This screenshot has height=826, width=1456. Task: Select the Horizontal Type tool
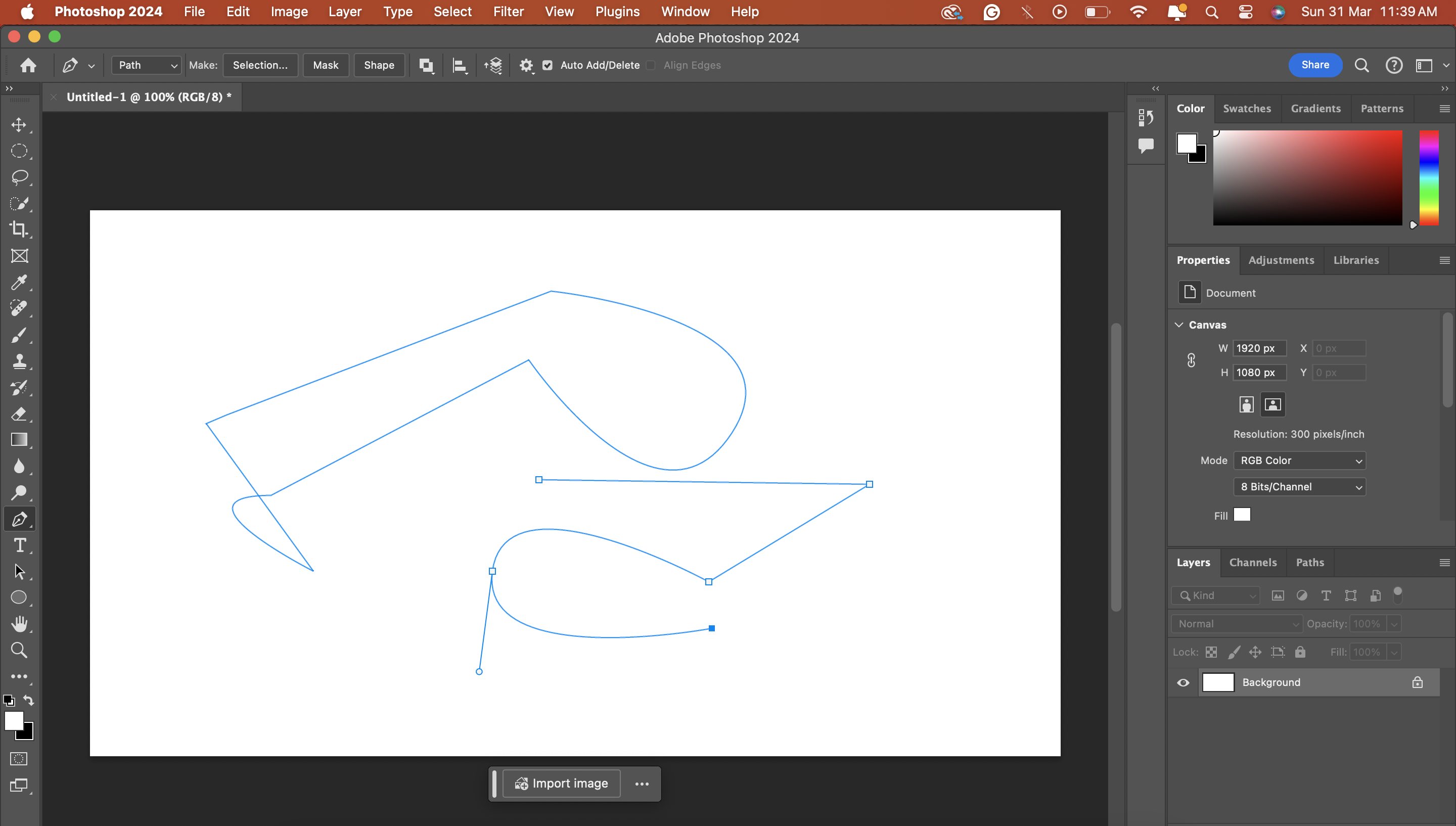pyautogui.click(x=20, y=545)
